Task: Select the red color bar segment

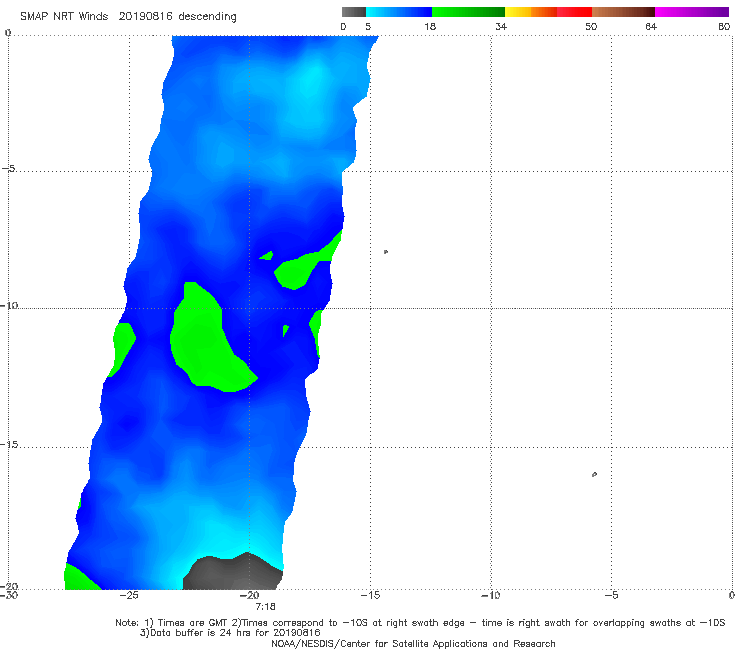Action: pyautogui.click(x=574, y=12)
